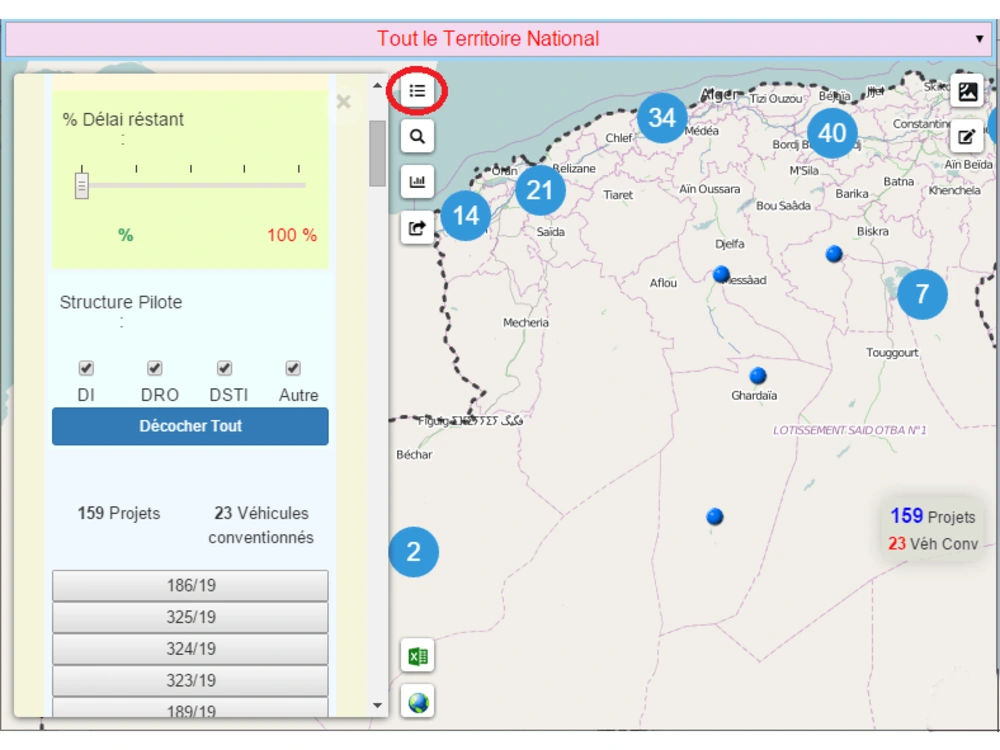Click the Tiaret city label
The height and width of the screenshot is (750, 1000).
[618, 195]
